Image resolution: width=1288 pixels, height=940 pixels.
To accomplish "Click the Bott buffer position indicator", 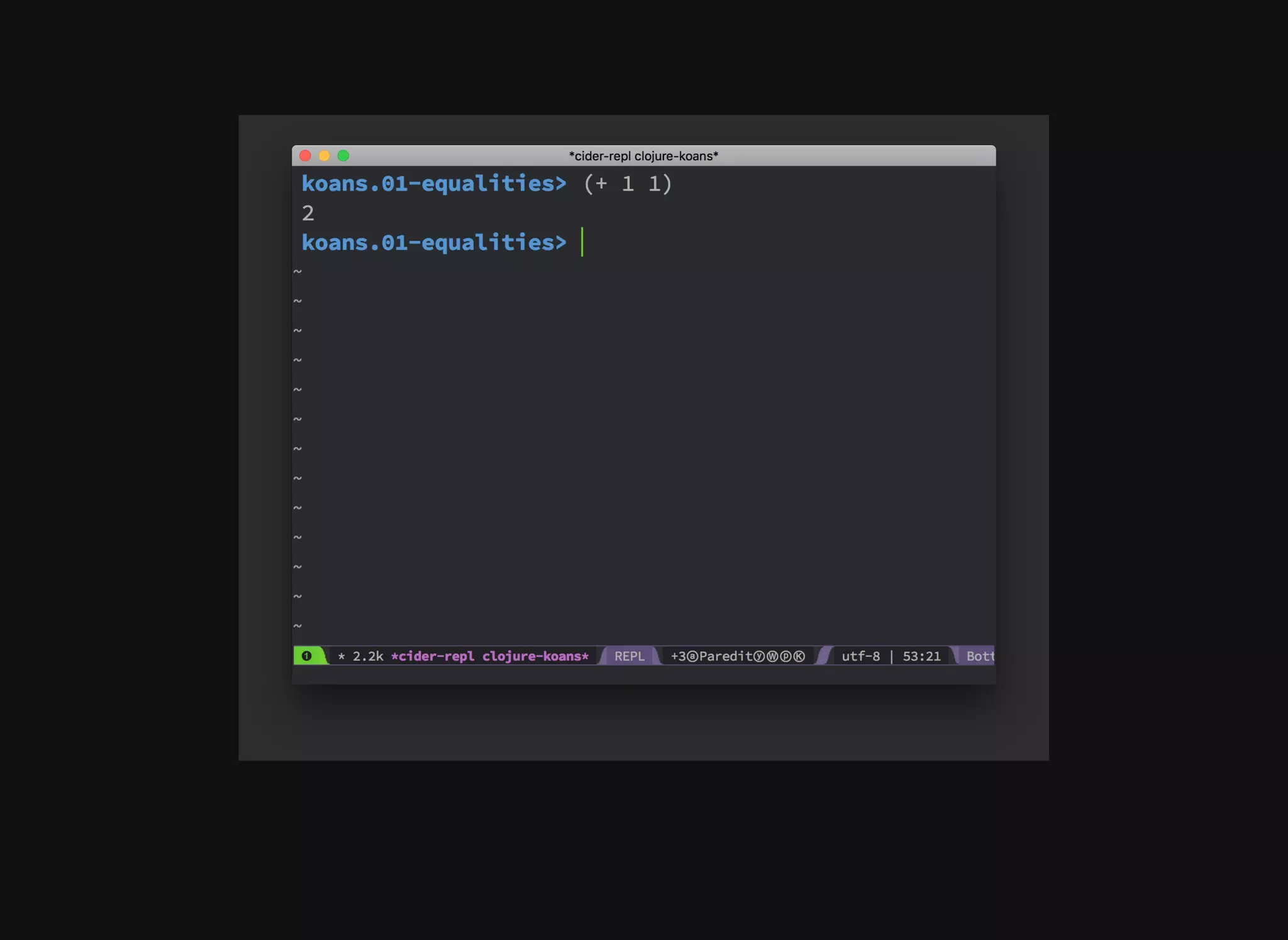I will tap(980, 656).
